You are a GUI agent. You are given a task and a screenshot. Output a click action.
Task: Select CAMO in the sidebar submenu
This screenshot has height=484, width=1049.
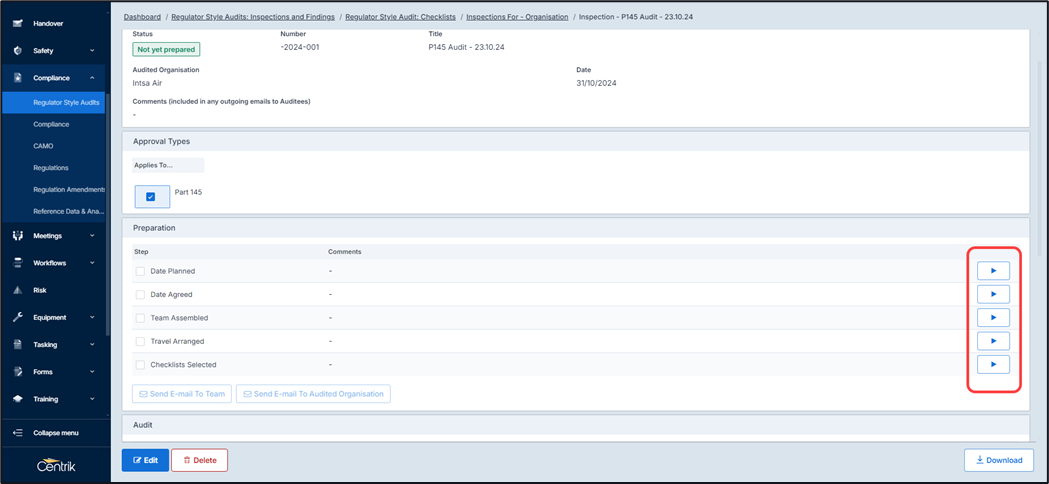coord(43,146)
